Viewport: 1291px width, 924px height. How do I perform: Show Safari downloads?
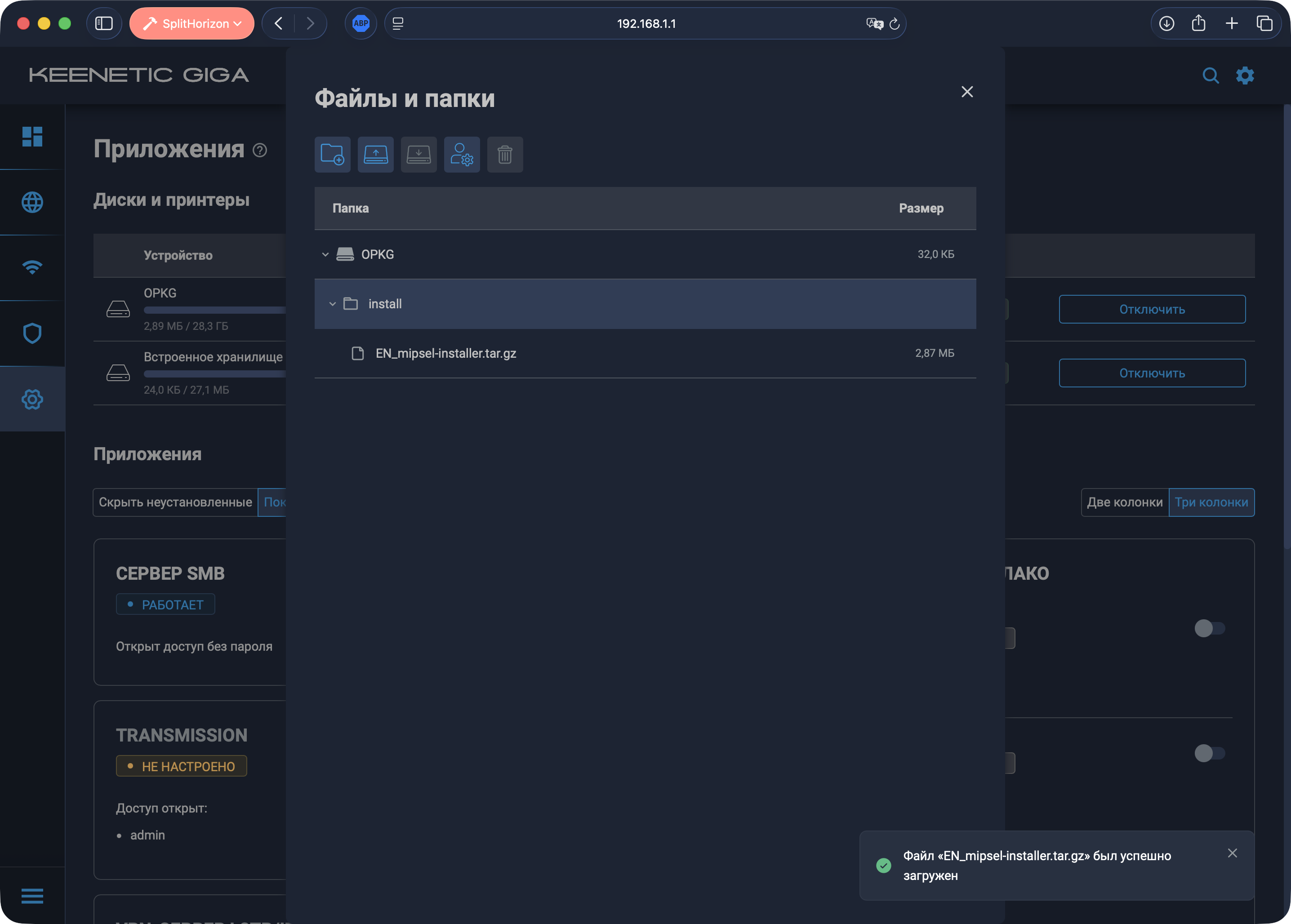click(x=1167, y=23)
